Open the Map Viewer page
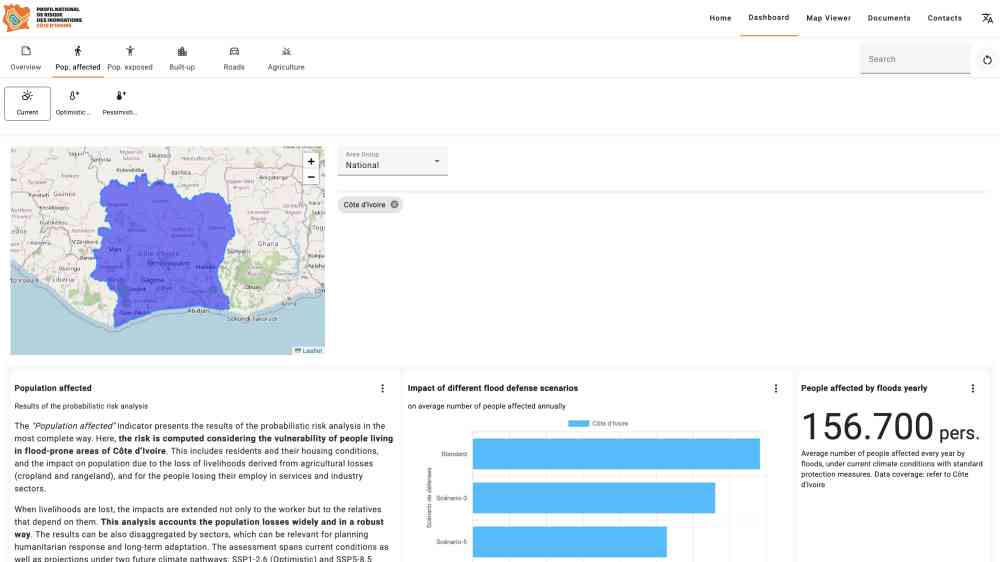The width and height of the screenshot is (1000, 562). tap(828, 18)
